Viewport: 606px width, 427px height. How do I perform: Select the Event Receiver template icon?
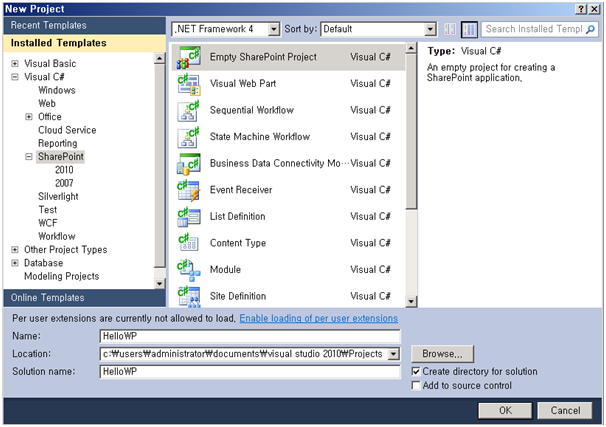[189, 190]
